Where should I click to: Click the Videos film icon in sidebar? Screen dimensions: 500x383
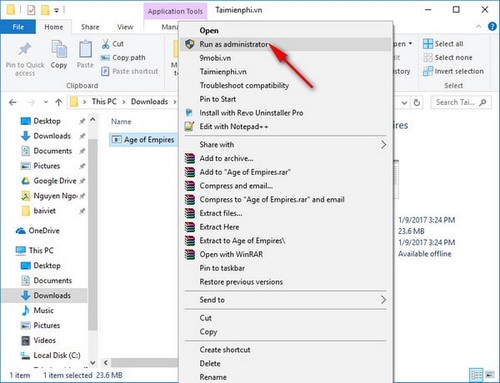coord(25,340)
